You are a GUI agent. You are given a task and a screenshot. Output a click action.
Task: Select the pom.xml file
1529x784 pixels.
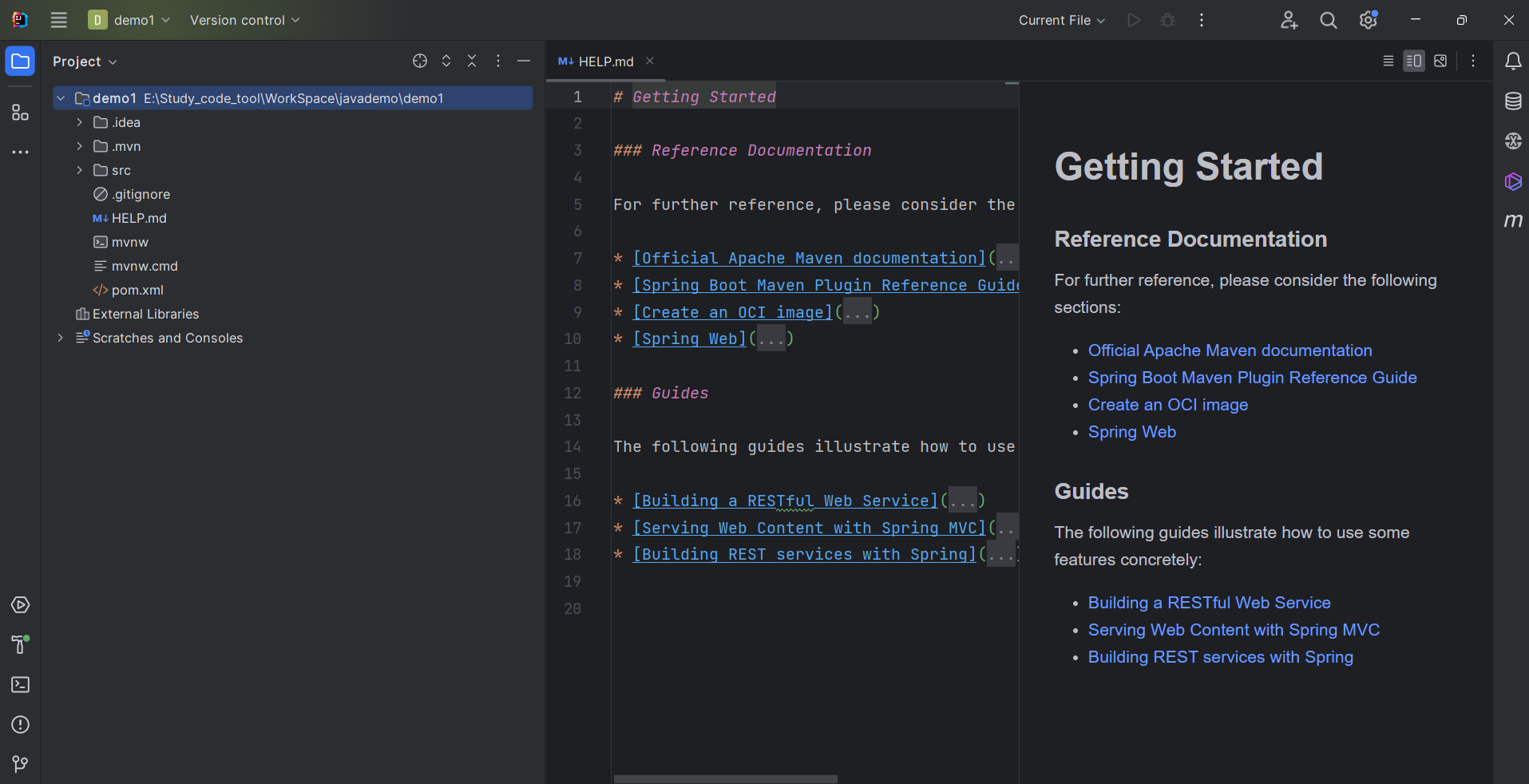(129, 290)
